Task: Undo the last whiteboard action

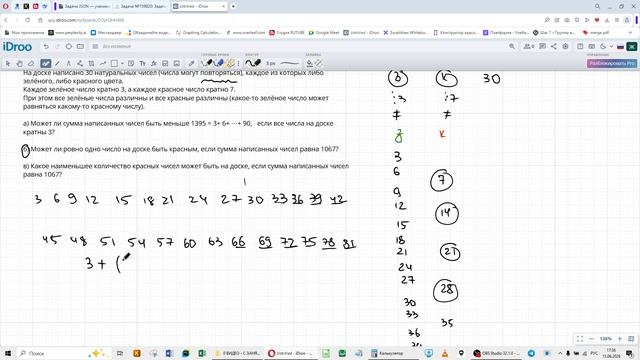Action: [46, 47]
